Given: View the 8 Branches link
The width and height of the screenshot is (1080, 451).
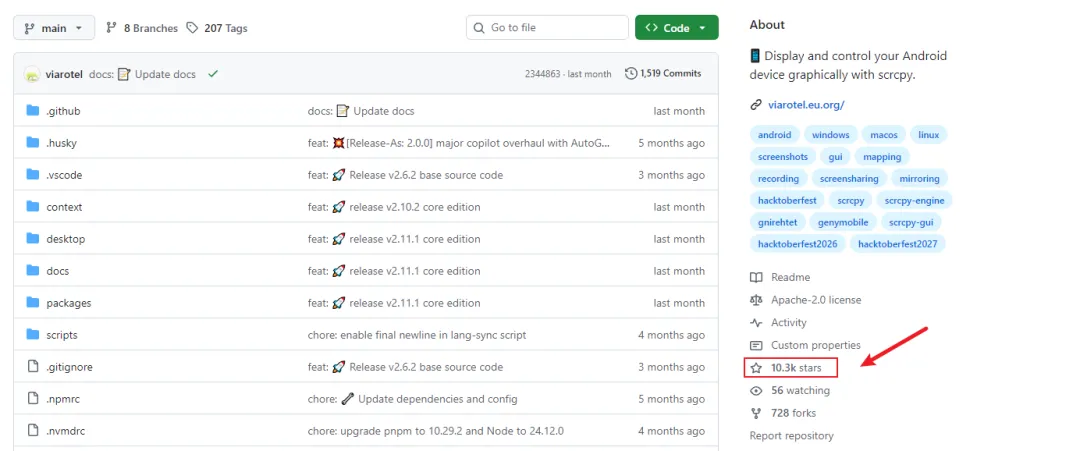Looking at the screenshot, I should tap(151, 28).
